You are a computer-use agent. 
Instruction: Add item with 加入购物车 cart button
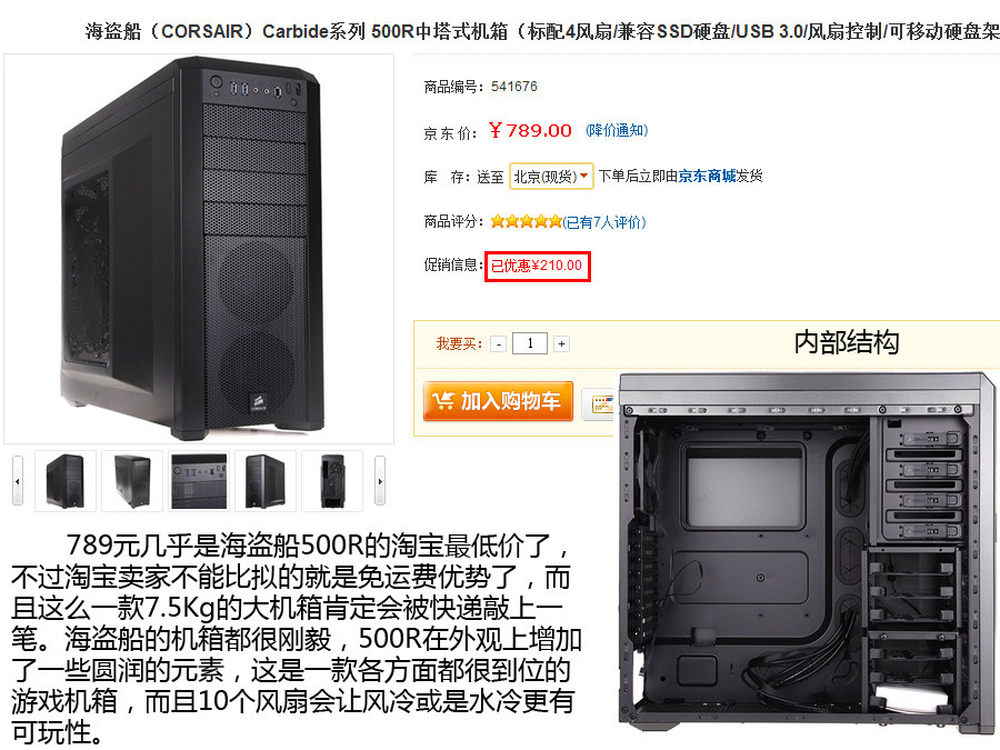497,401
